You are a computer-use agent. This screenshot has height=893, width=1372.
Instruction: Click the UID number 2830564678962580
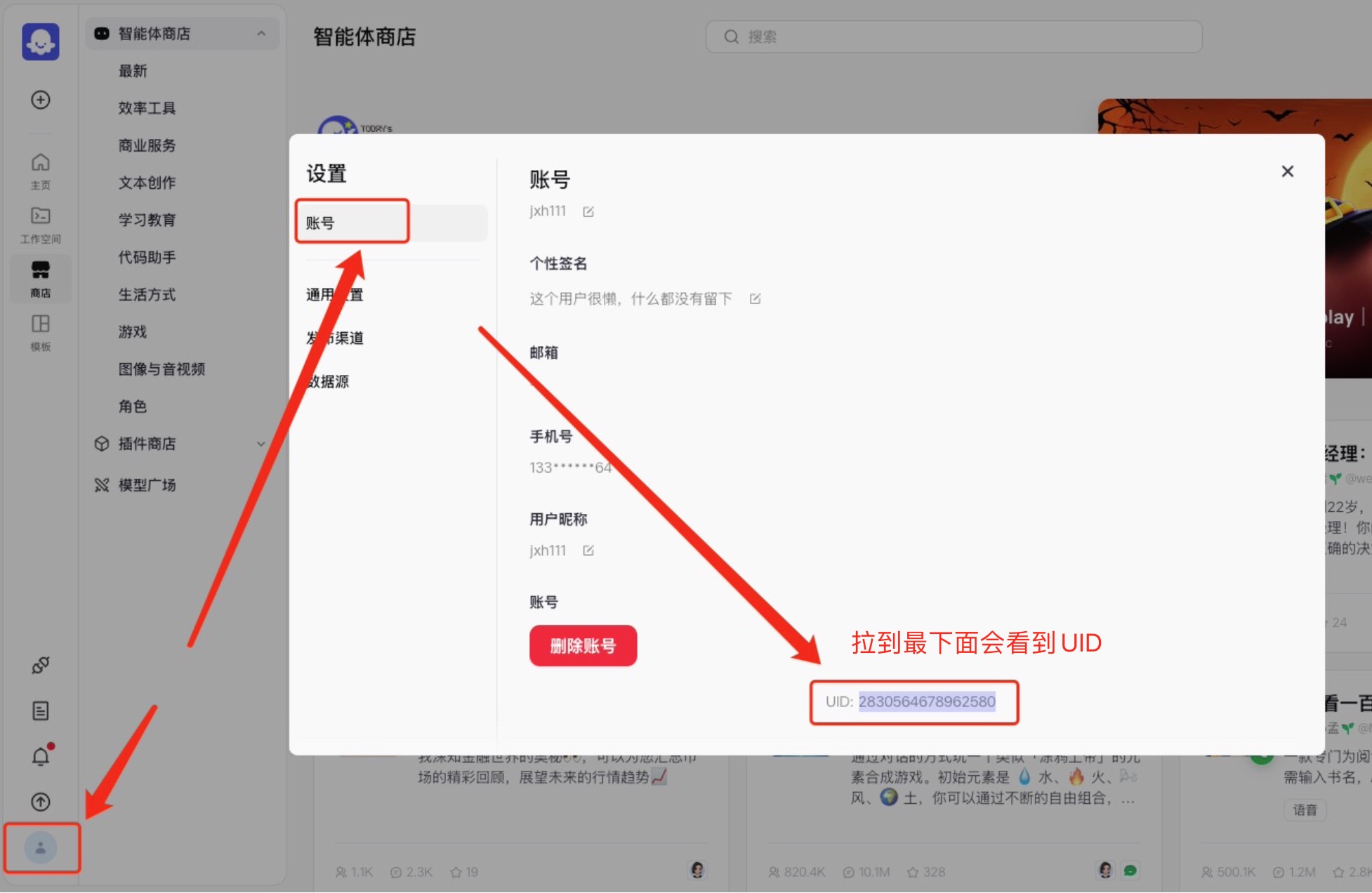point(927,701)
